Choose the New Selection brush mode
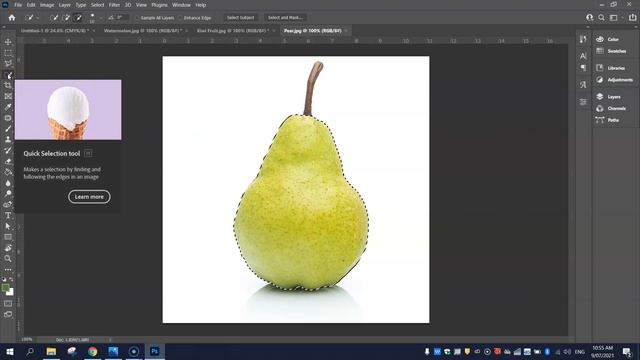This screenshot has height=360, width=640. 54,18
